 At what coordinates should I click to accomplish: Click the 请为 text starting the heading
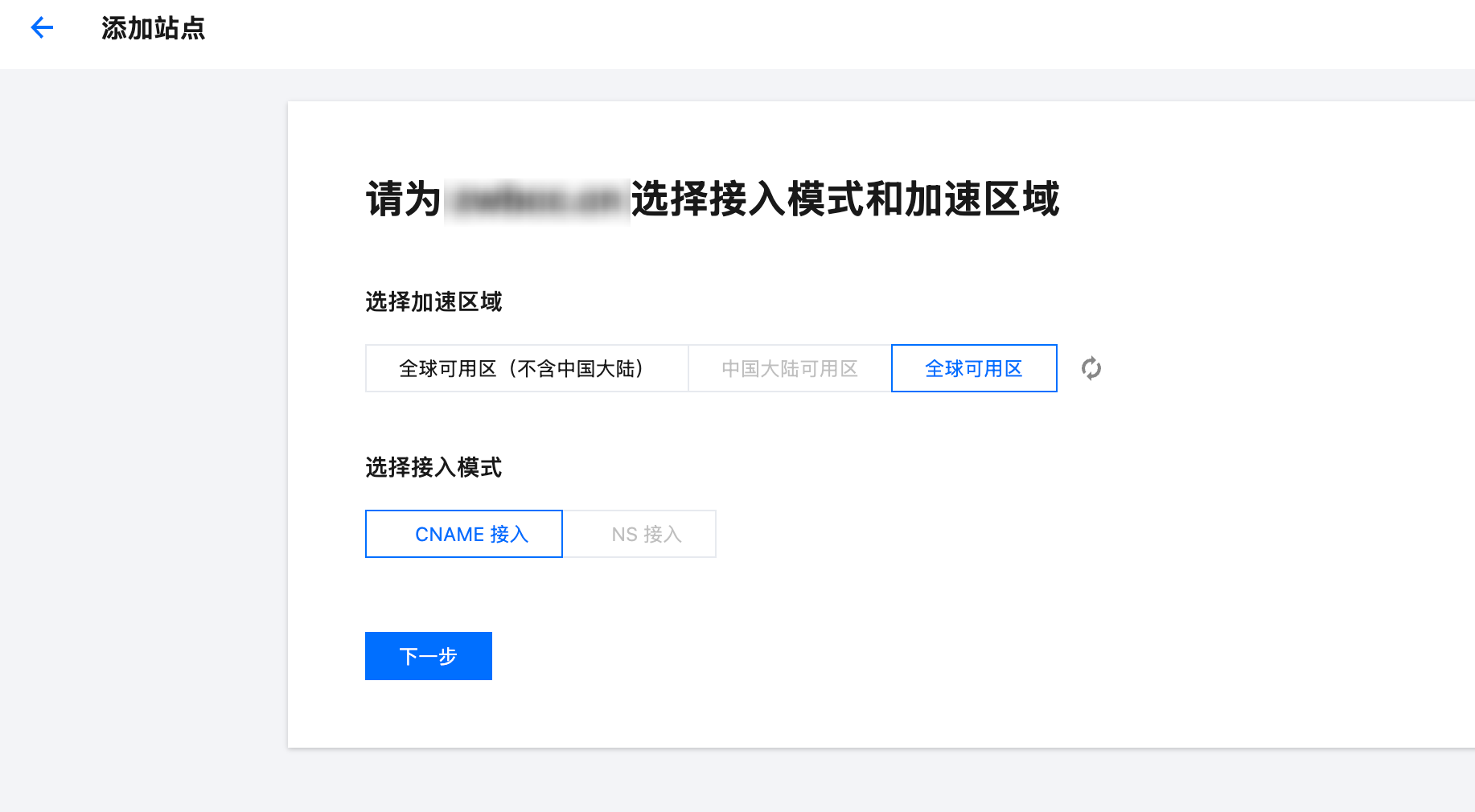(403, 199)
